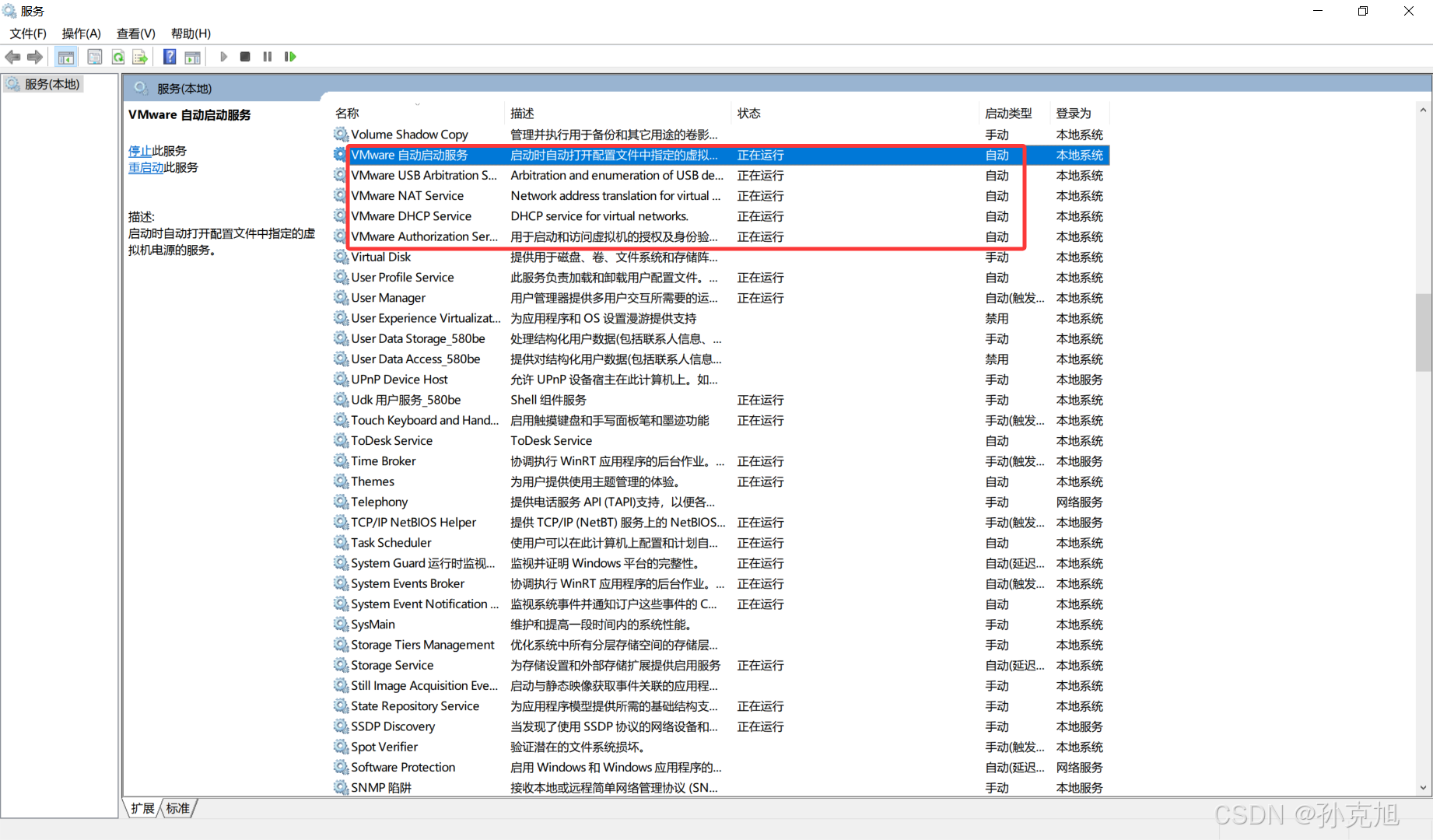The image size is (1433, 840).
Task: Click the gear icon beside SSDP Discovery
Action: tap(341, 726)
